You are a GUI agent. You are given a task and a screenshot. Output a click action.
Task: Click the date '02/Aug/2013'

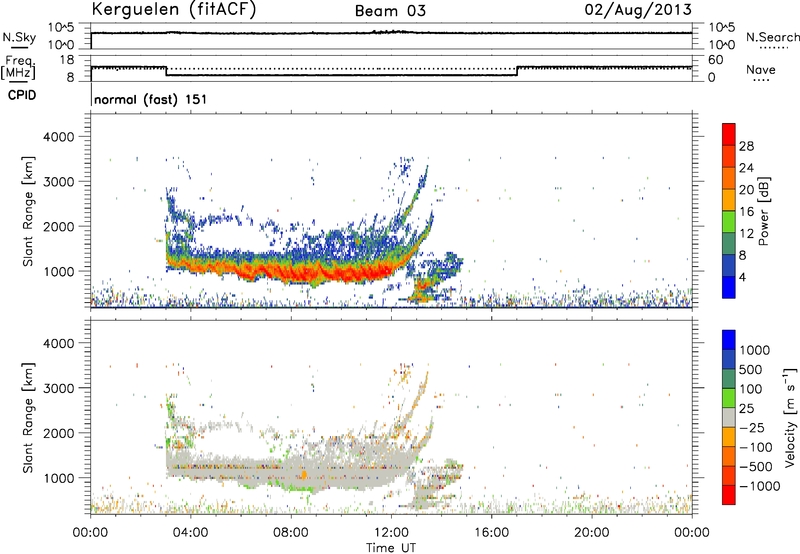click(x=638, y=9)
